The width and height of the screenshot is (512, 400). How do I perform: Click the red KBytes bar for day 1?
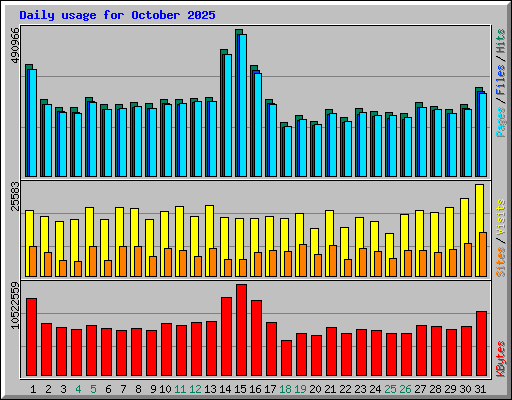click(x=32, y=337)
